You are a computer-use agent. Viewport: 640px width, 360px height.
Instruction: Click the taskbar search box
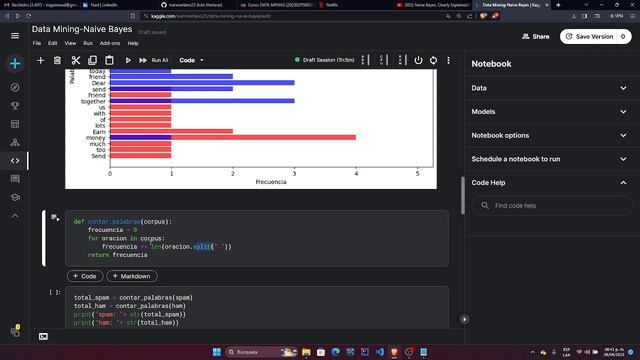261,352
